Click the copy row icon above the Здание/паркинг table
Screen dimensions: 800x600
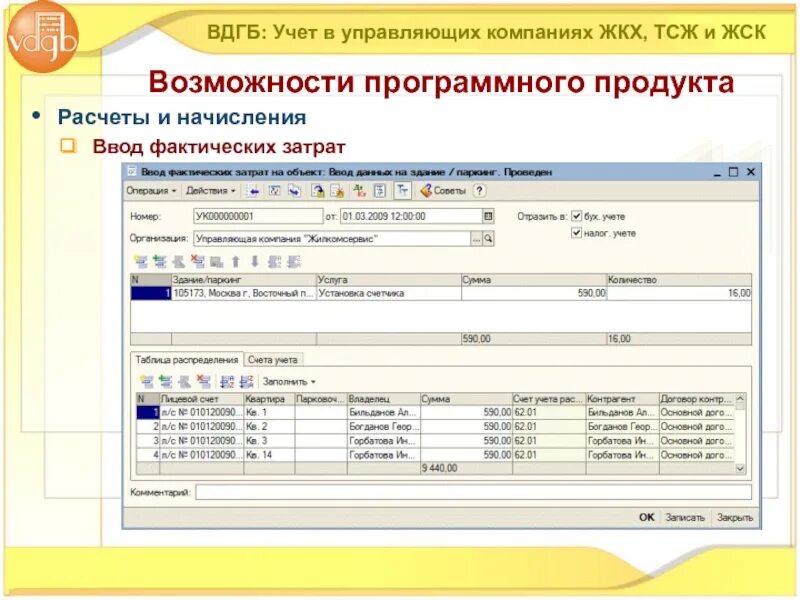point(160,262)
